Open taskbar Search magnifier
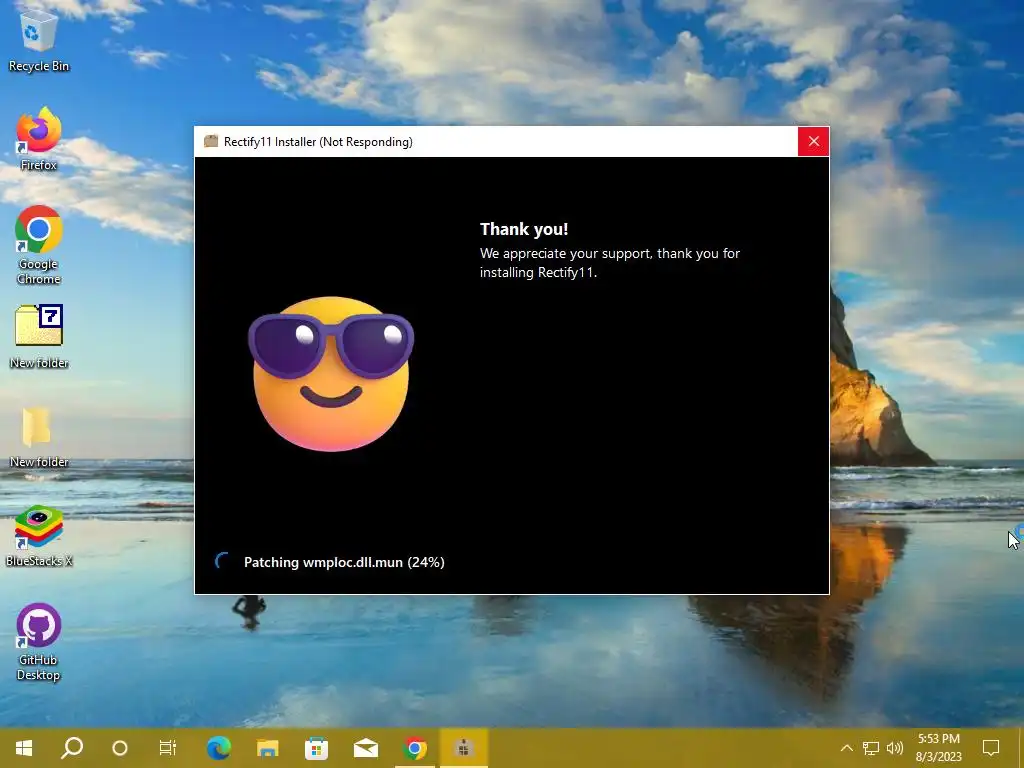Screen dimensions: 1024x768 click(72, 748)
